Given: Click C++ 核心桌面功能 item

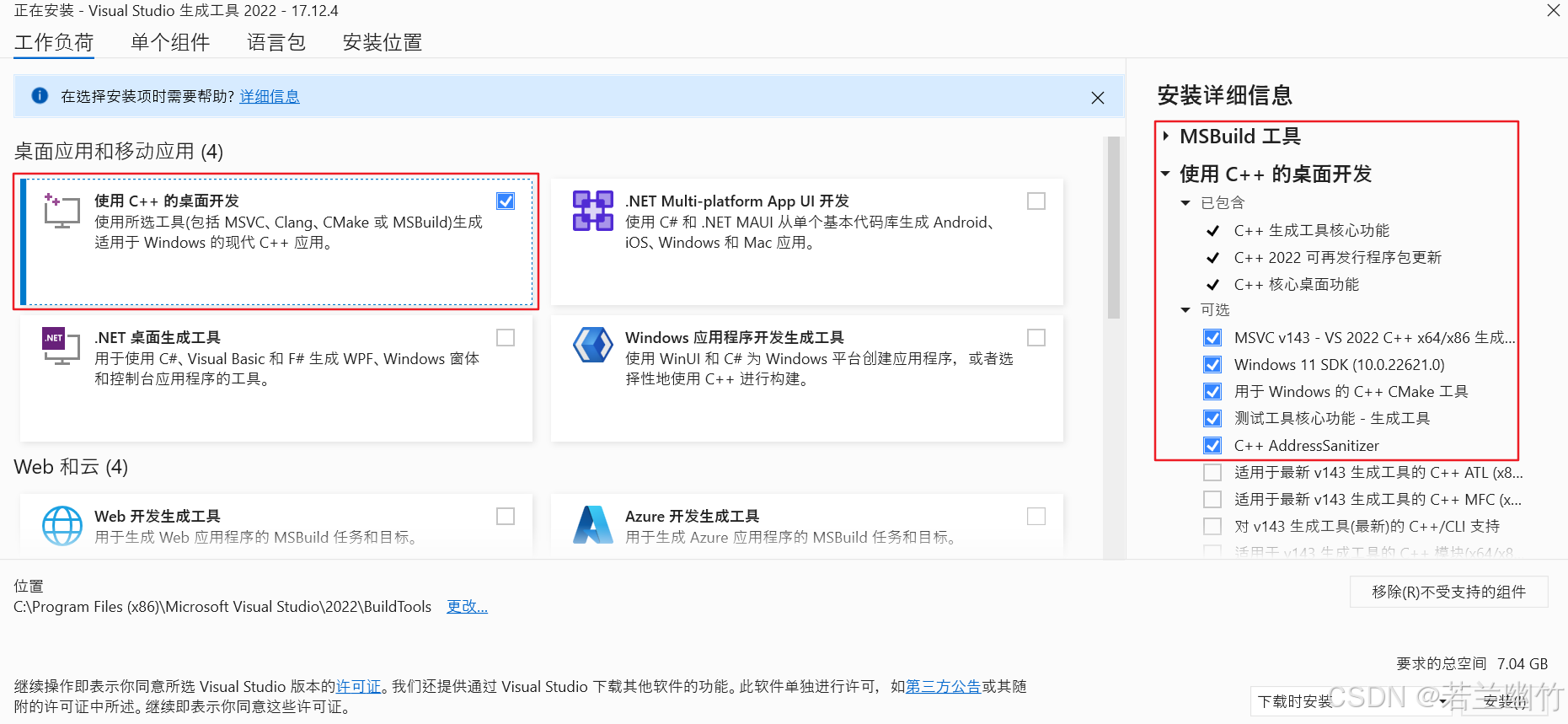Looking at the screenshot, I should tap(1296, 284).
